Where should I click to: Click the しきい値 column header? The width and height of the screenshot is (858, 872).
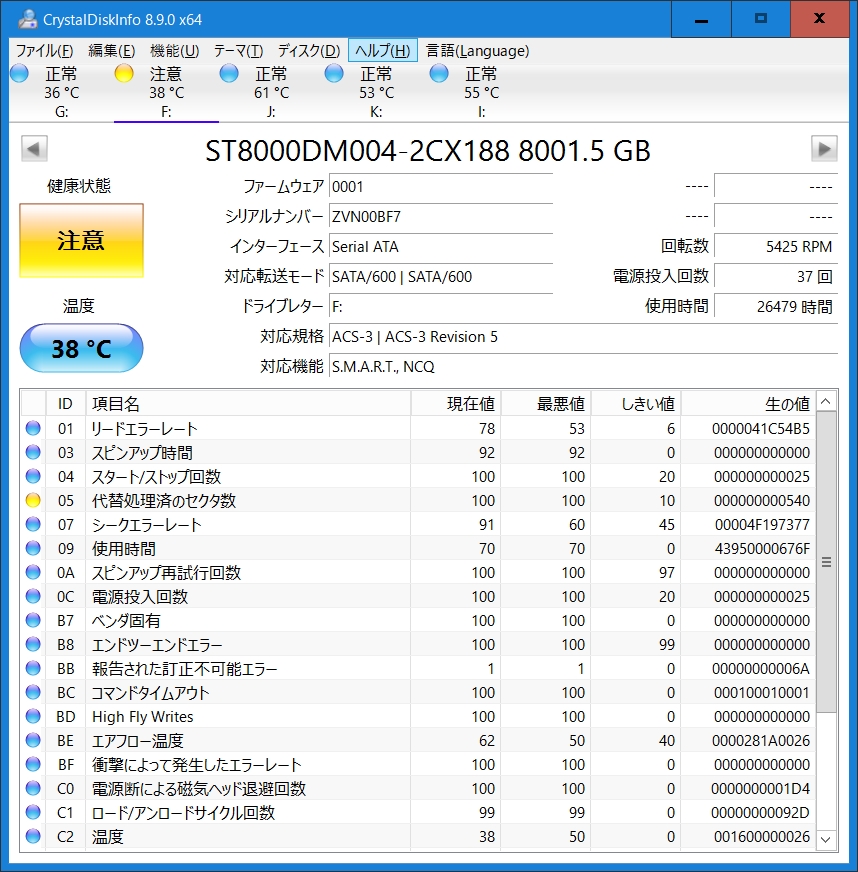pos(636,404)
